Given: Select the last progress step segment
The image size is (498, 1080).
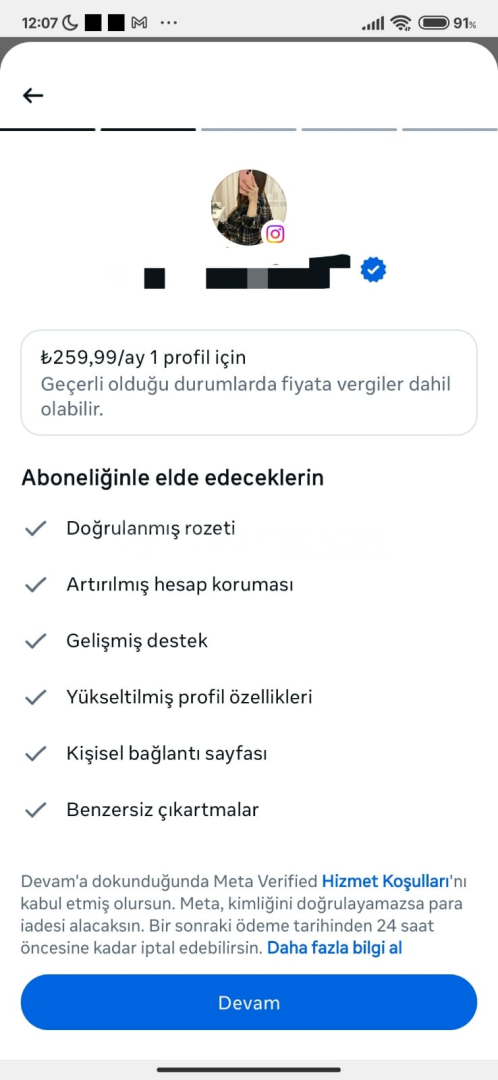Looking at the screenshot, I should pos(450,129).
